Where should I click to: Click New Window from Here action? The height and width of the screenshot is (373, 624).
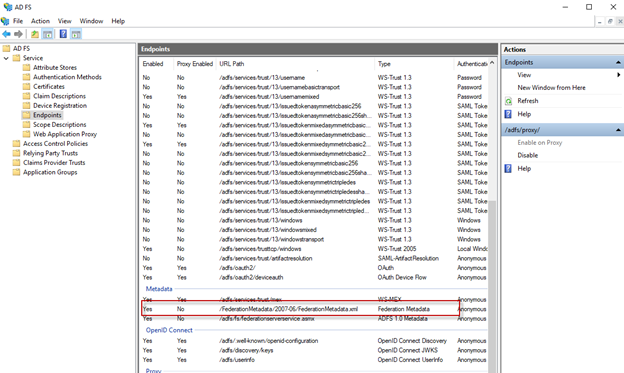(x=551, y=88)
